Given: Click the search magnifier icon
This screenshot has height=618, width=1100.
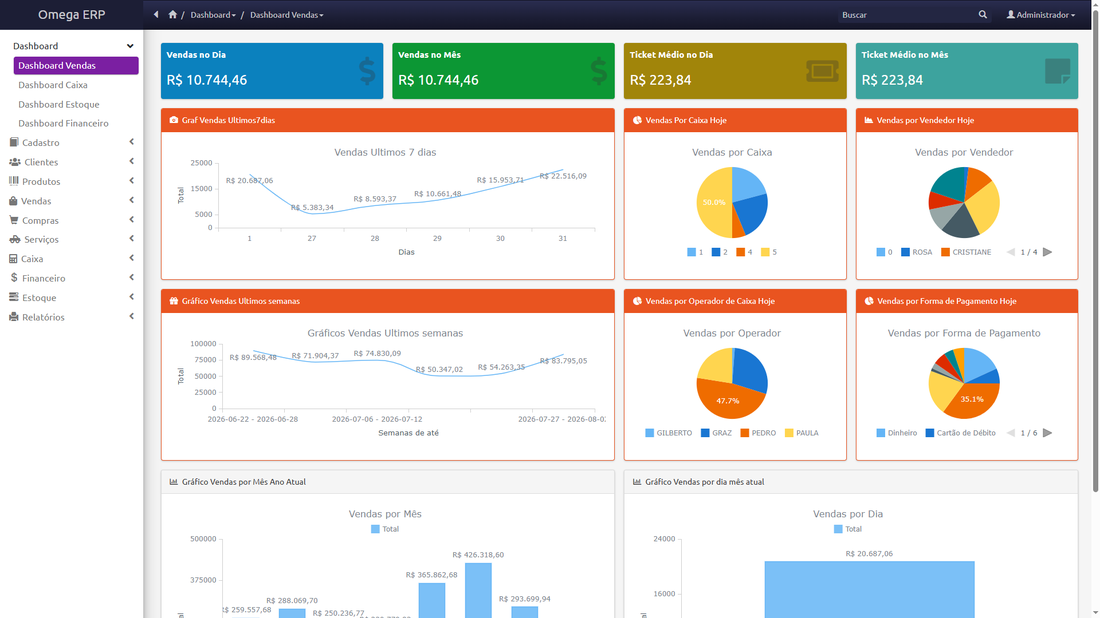Looking at the screenshot, I should click(983, 15).
